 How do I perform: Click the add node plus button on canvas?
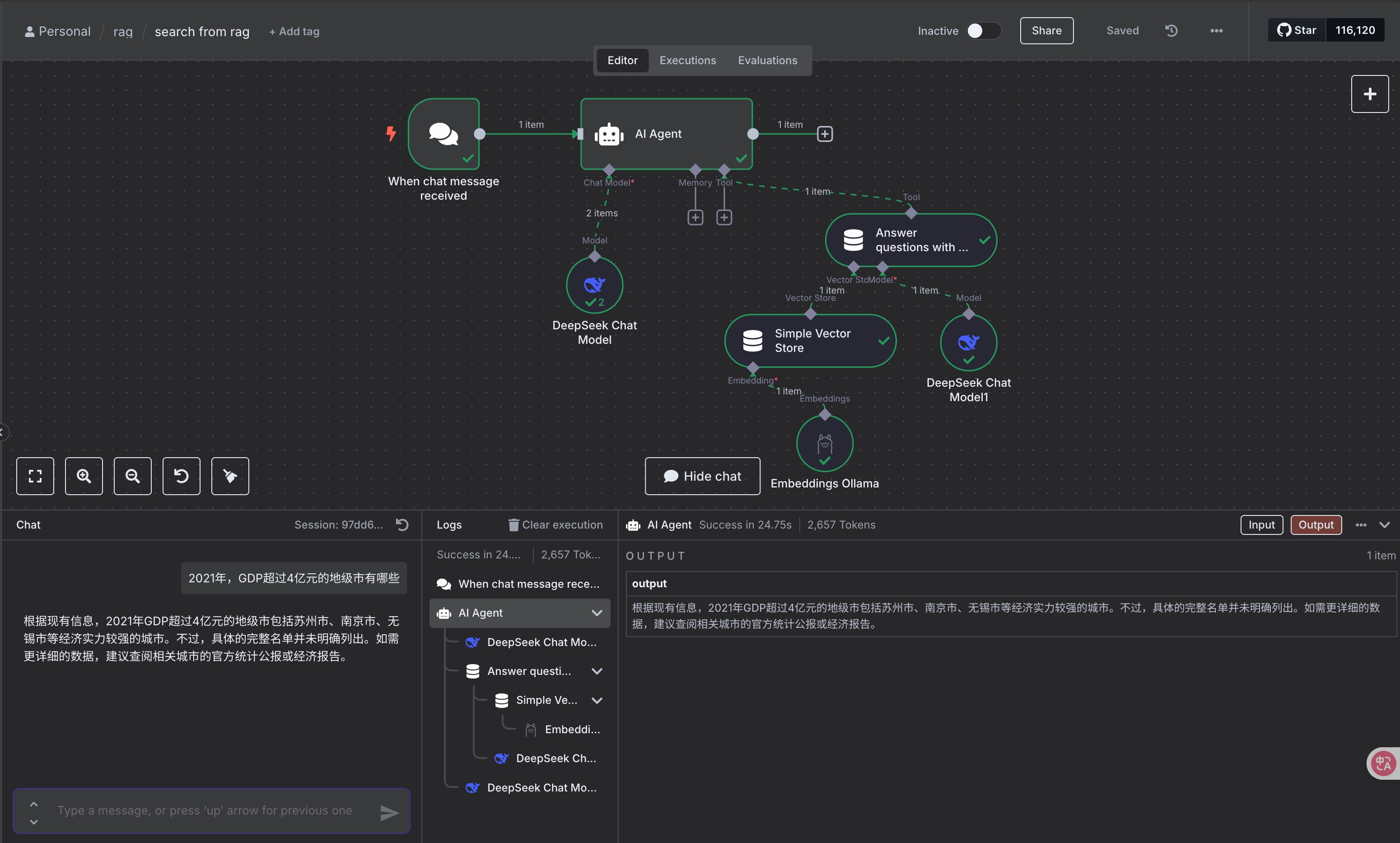click(1370, 94)
